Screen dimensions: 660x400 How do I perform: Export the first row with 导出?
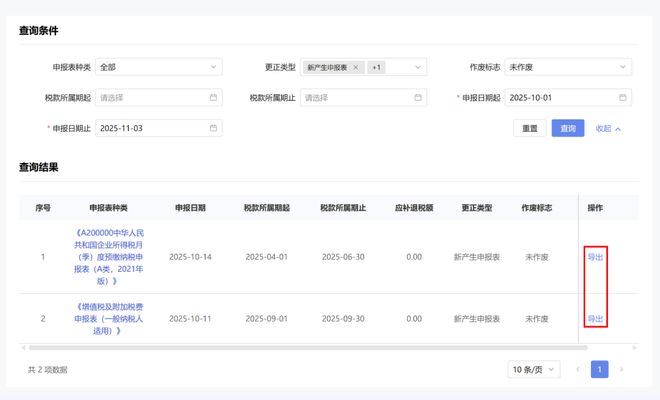pyautogui.click(x=595, y=257)
